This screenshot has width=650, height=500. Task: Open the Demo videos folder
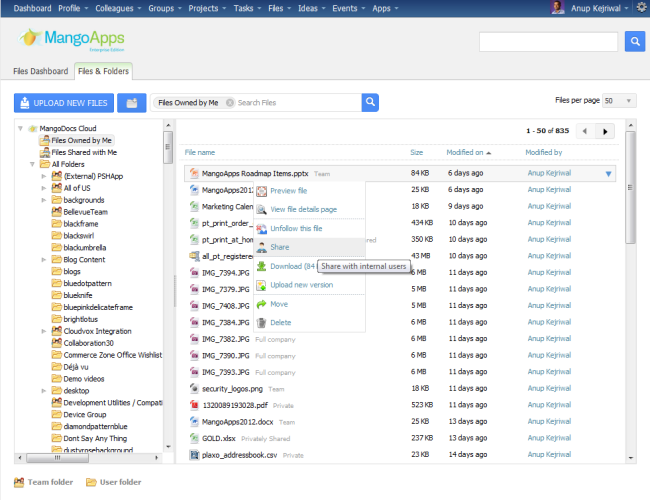click(x=84, y=379)
